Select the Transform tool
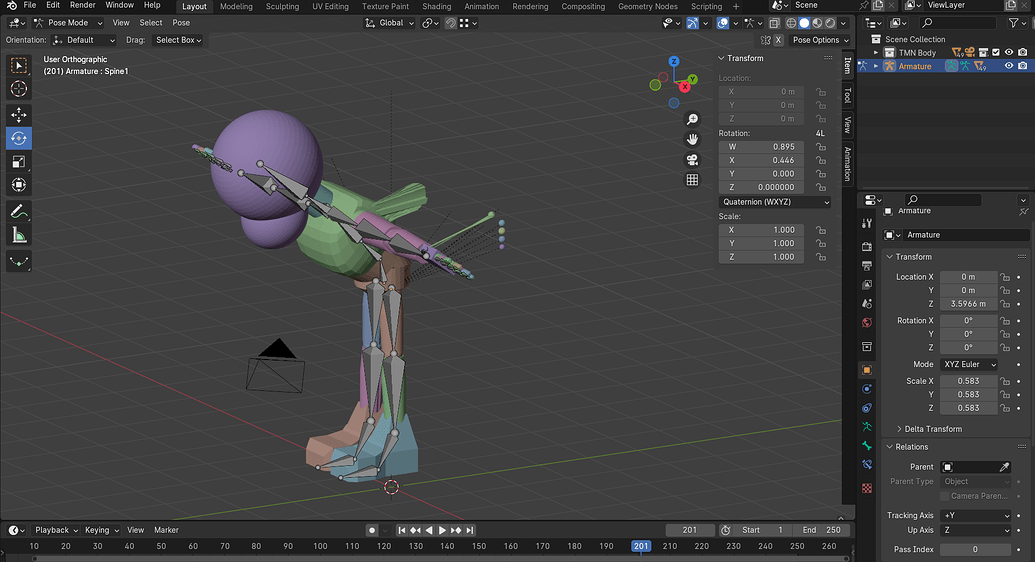 (x=18, y=184)
